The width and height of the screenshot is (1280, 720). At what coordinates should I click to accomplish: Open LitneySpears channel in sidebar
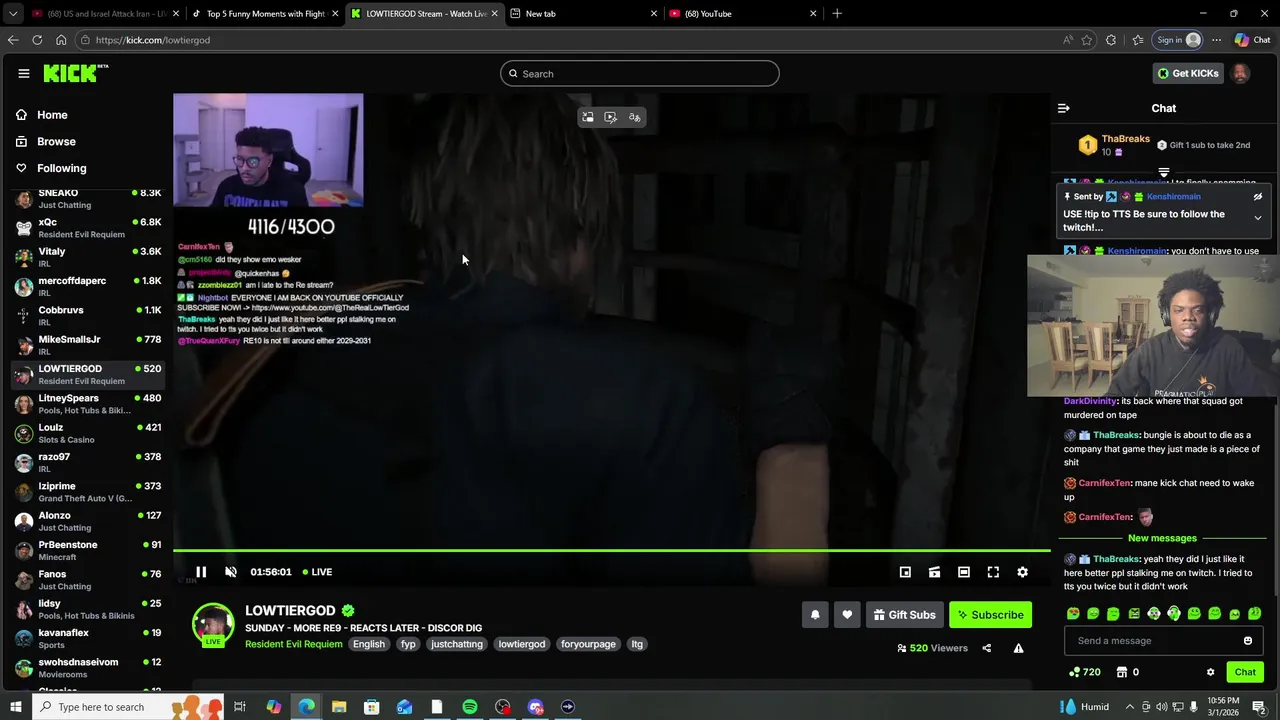pyautogui.click(x=88, y=403)
